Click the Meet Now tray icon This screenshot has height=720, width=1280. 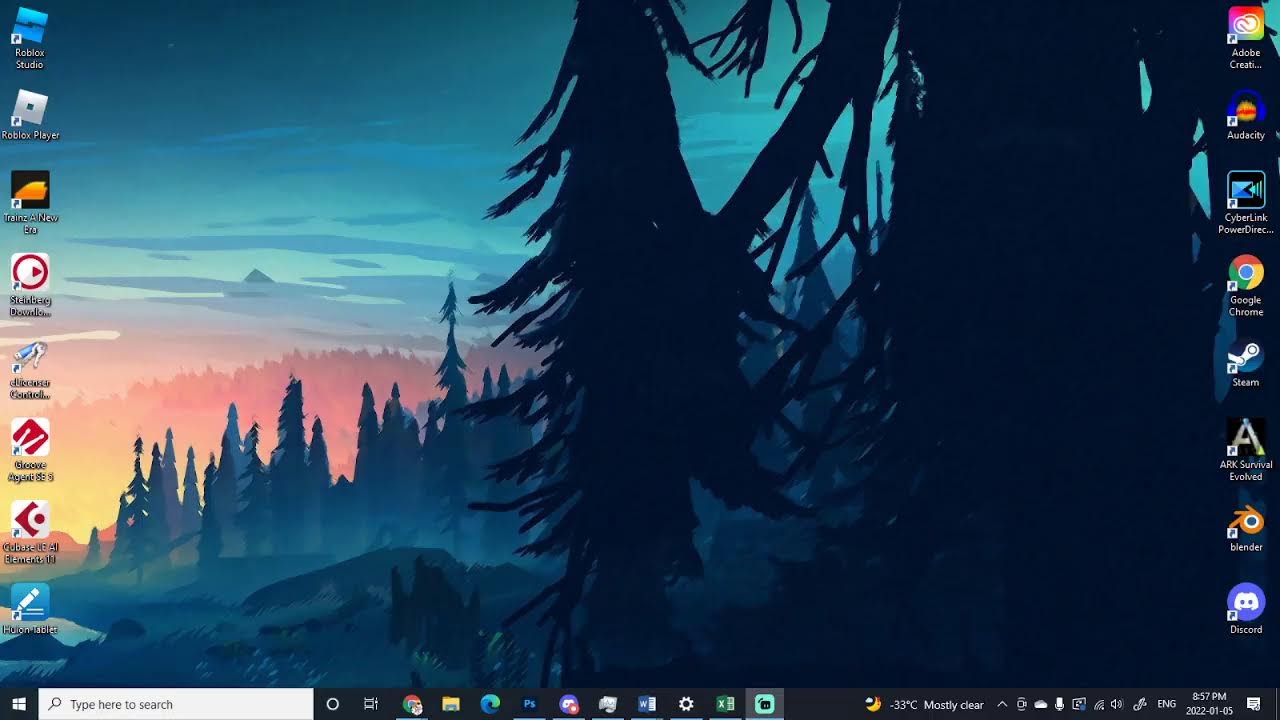coord(1021,704)
